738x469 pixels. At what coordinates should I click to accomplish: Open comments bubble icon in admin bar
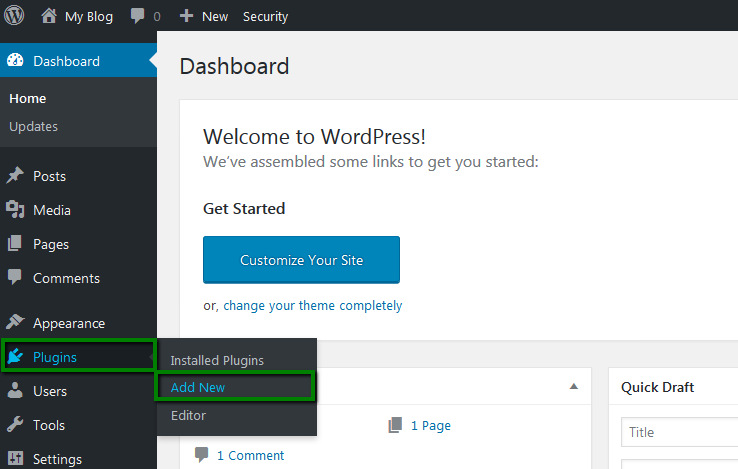click(138, 17)
